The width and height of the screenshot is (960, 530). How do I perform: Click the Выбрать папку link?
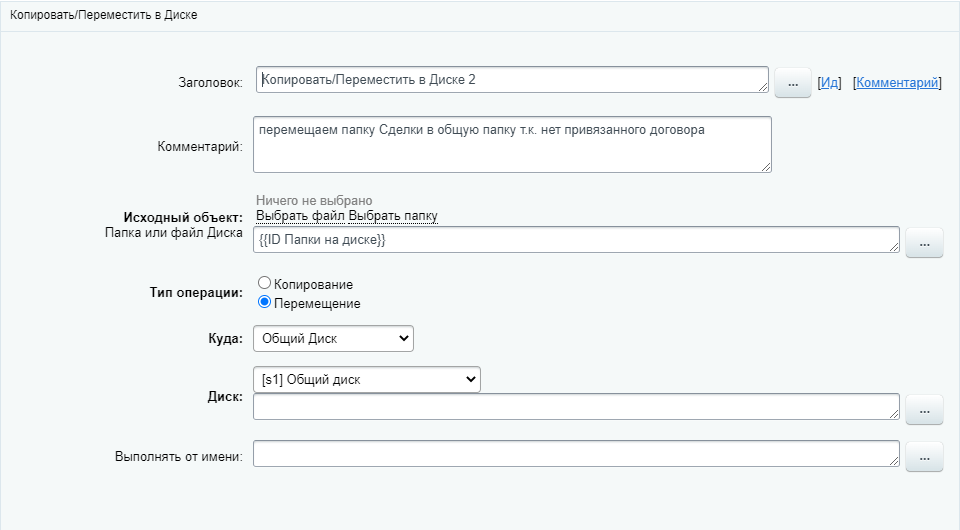click(393, 216)
